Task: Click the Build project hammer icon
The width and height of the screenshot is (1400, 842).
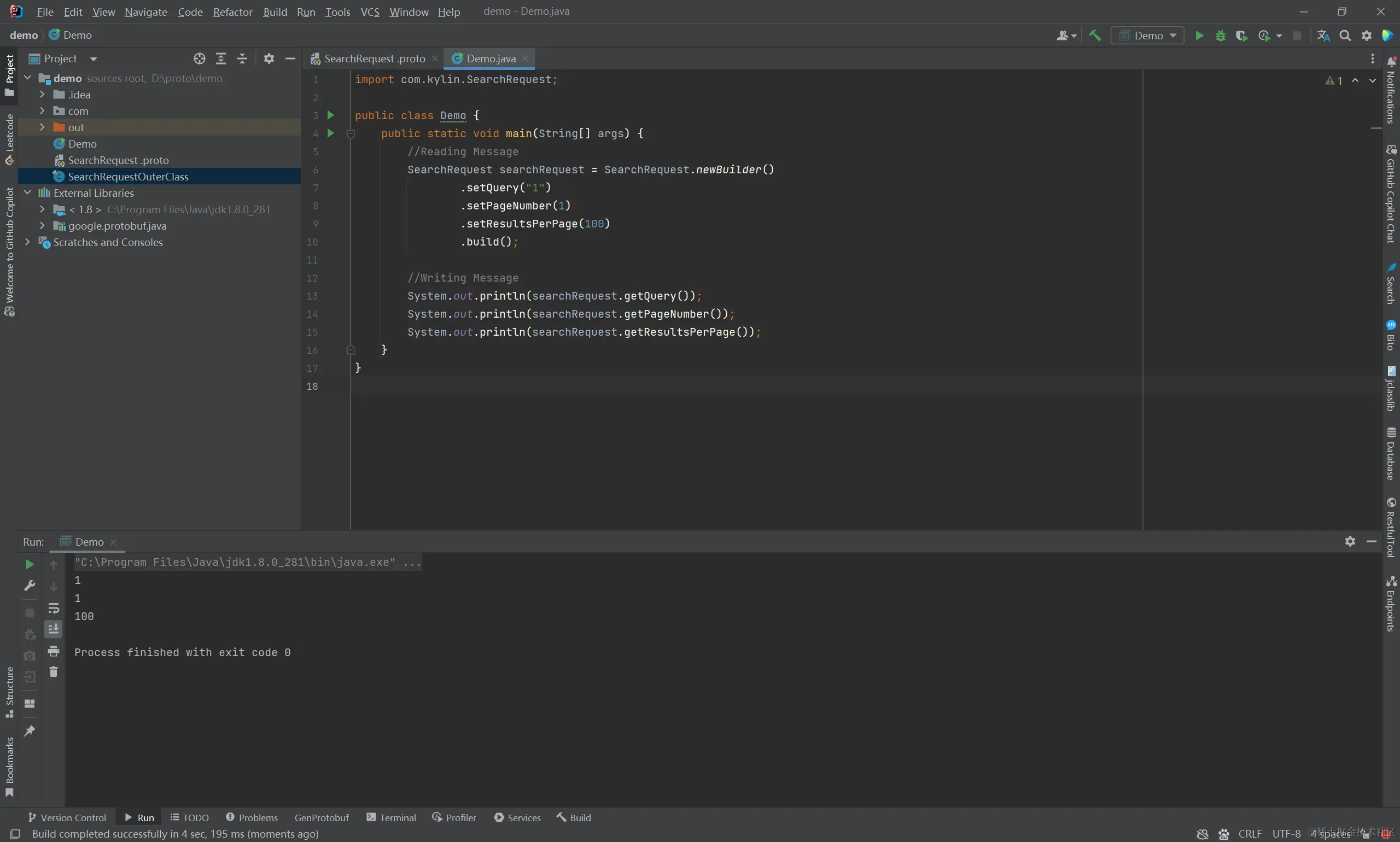Action: point(1095,36)
